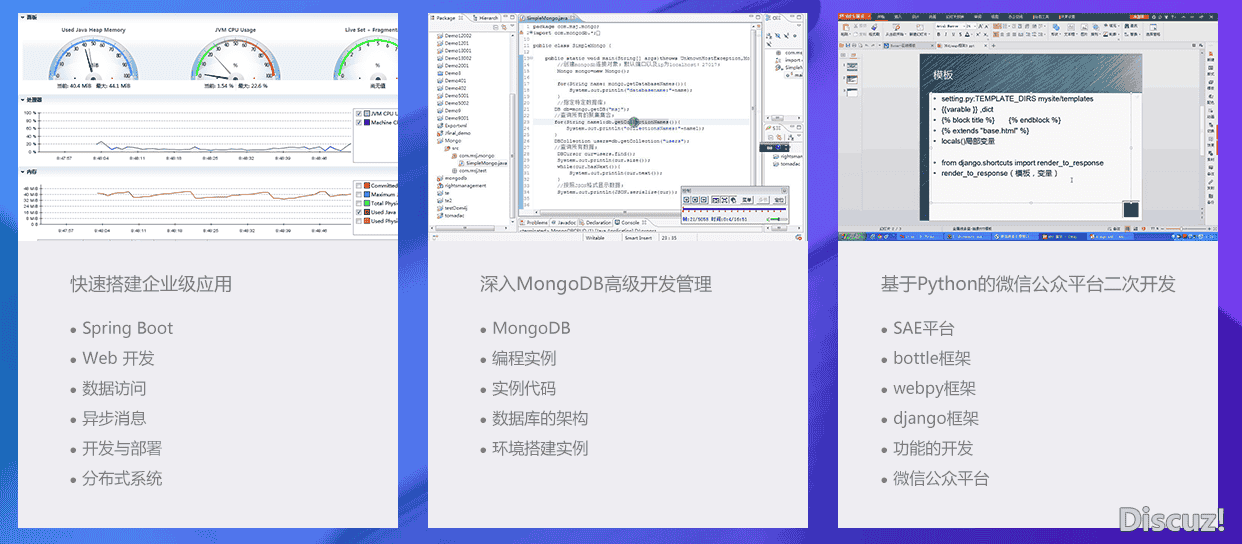
Task: Click the webpy框架 list item
Action: [x=934, y=388]
